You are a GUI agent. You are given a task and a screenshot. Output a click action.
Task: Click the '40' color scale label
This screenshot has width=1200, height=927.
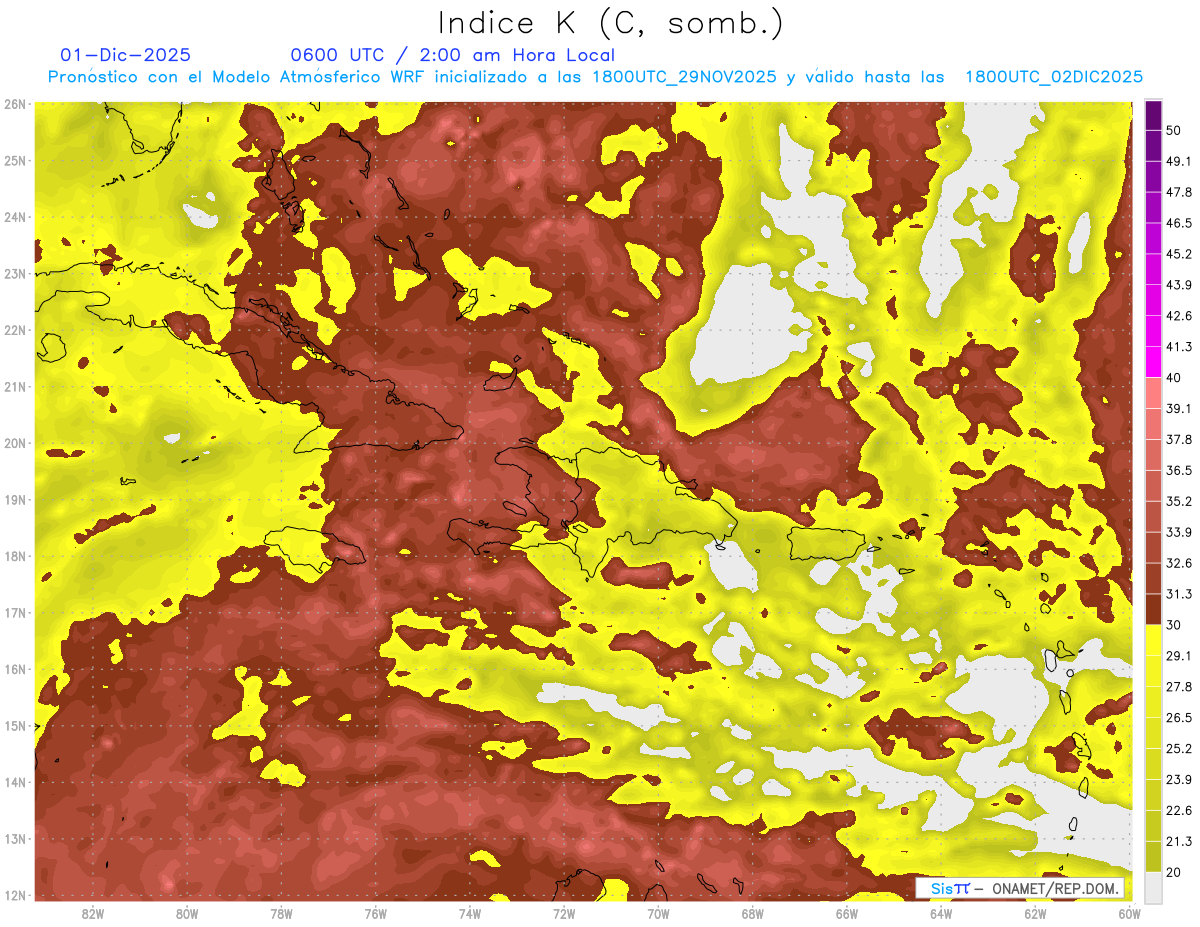1173,378
